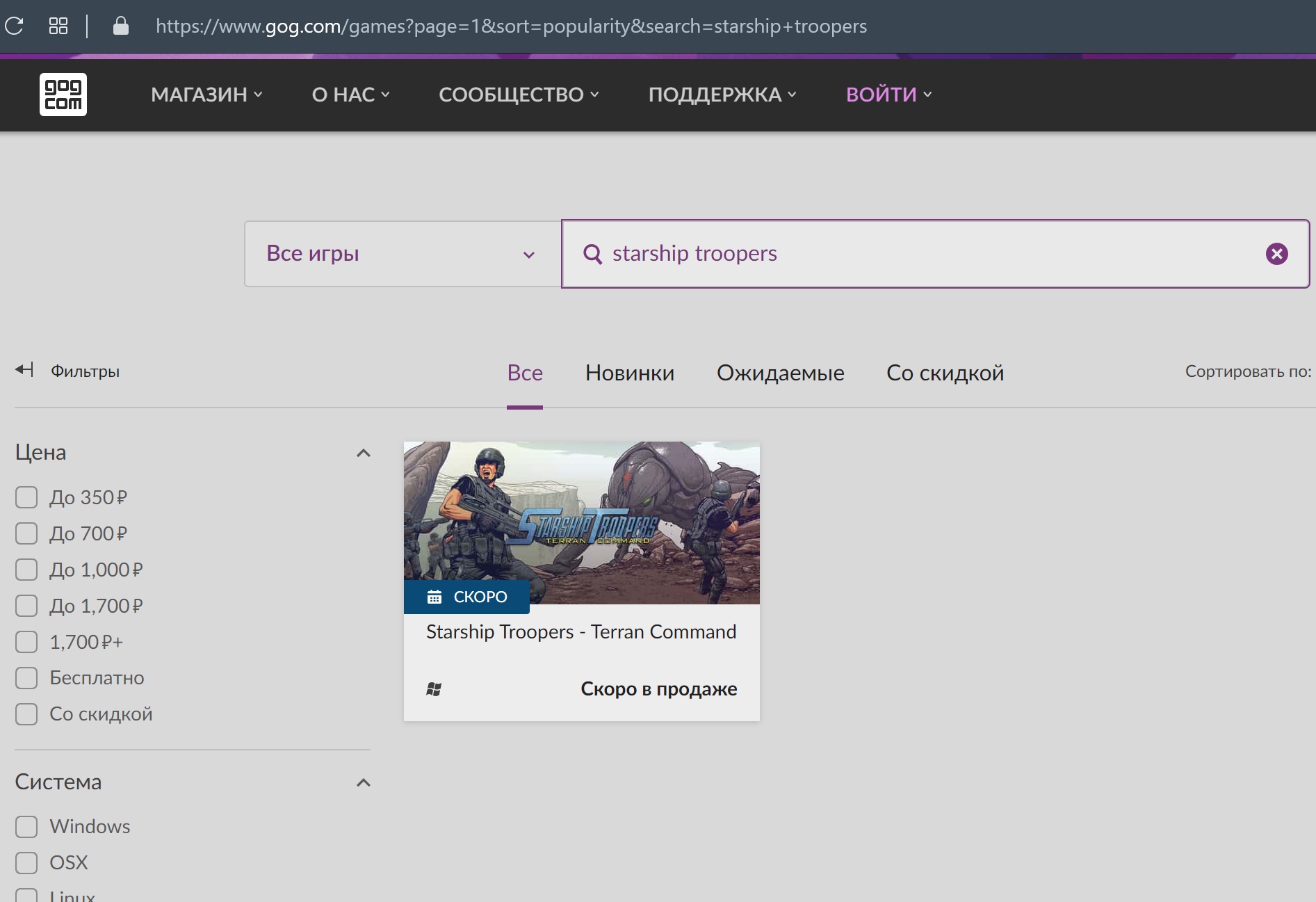Screen dimensions: 1316x902
Task: Open the ПОДДЕРЖКА dropdown menu
Action: [722, 95]
